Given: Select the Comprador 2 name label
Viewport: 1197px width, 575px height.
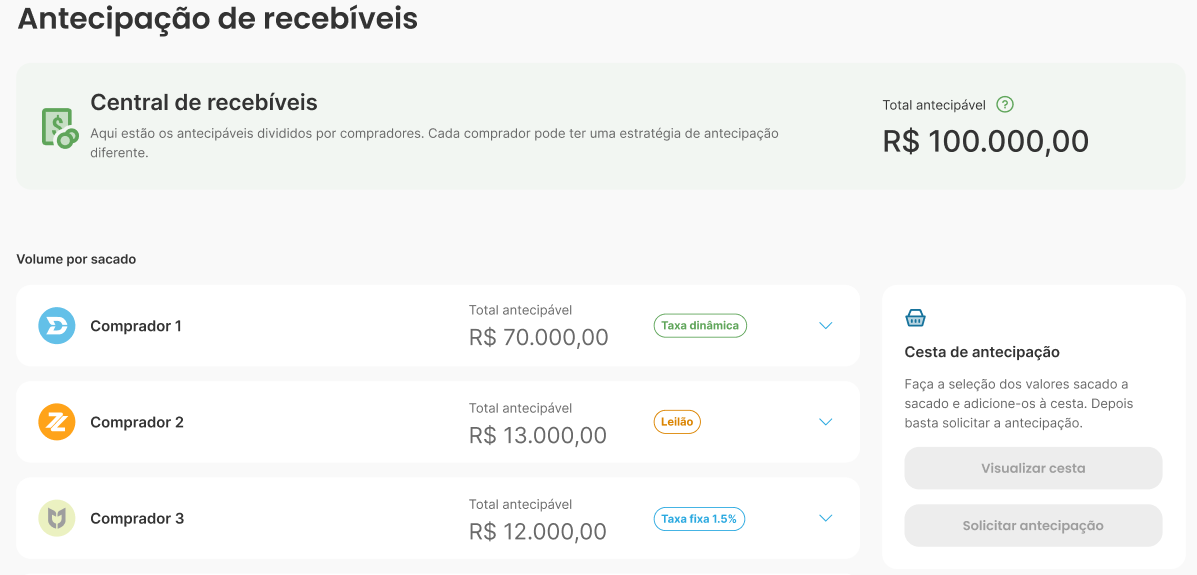Looking at the screenshot, I should [x=137, y=422].
